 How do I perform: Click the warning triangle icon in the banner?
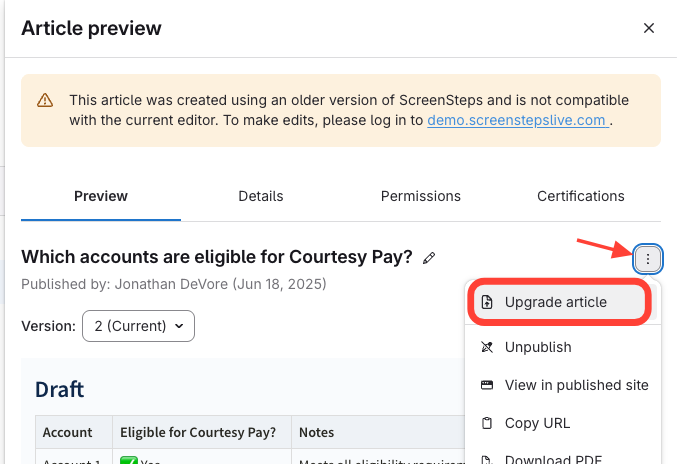click(45, 101)
